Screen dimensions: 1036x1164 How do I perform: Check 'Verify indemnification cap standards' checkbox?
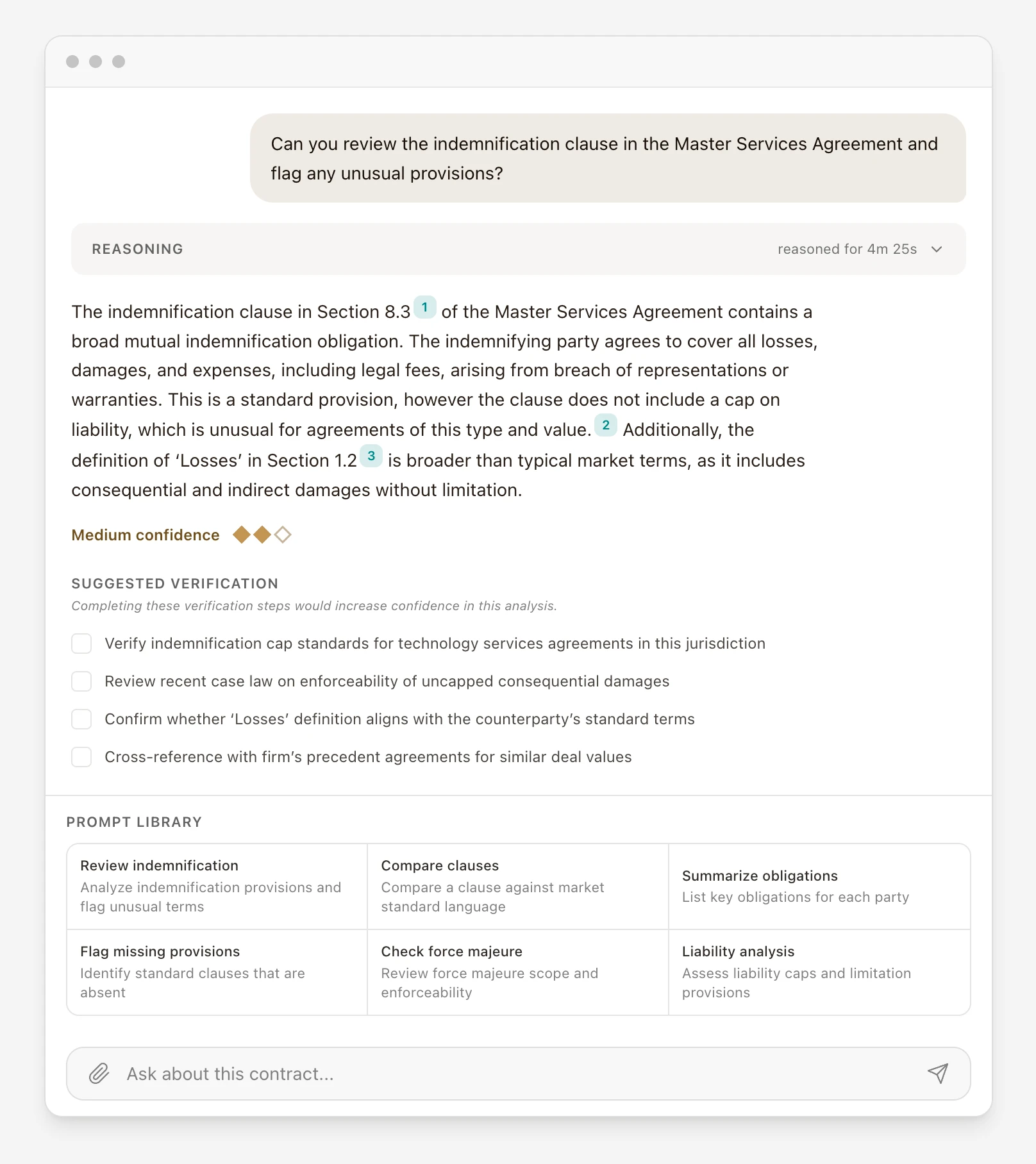coord(81,644)
